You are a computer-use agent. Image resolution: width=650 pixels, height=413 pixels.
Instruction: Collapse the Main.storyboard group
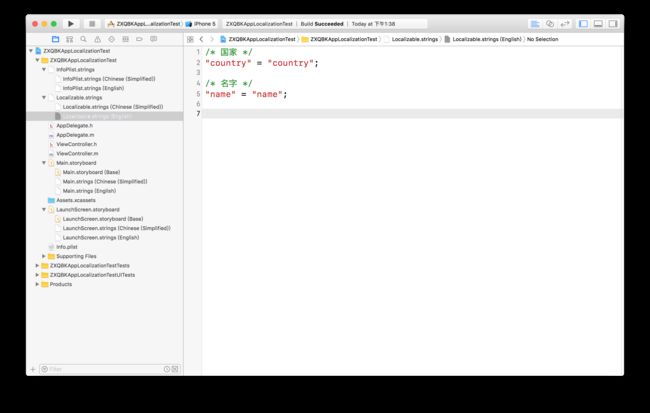click(44, 163)
